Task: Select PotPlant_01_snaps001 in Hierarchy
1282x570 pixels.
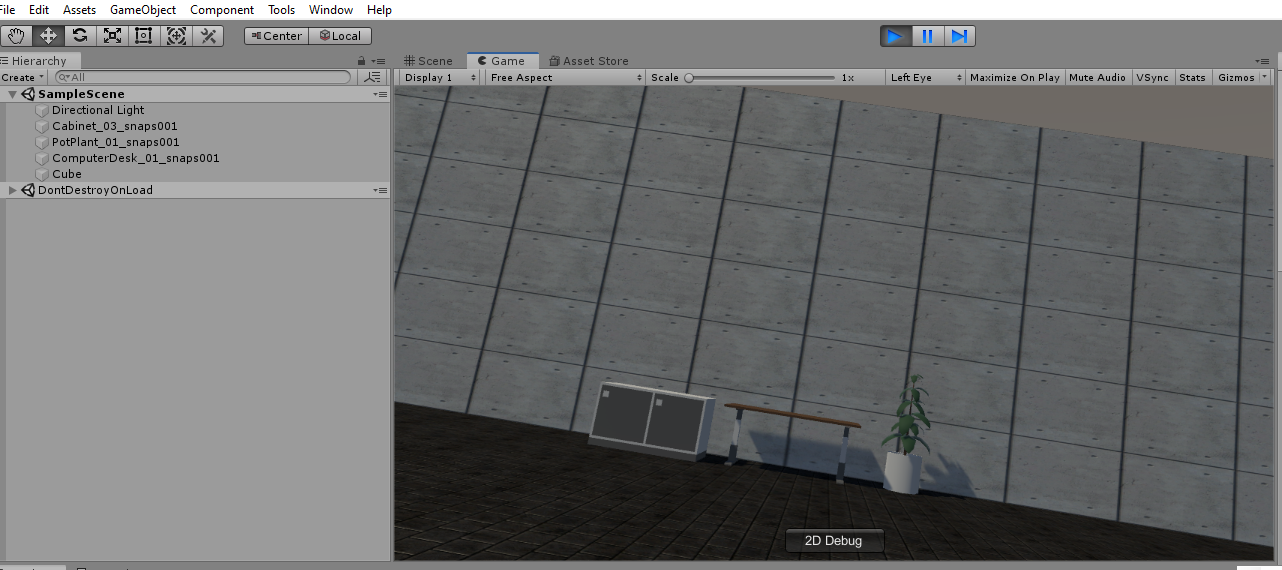Action: (116, 142)
